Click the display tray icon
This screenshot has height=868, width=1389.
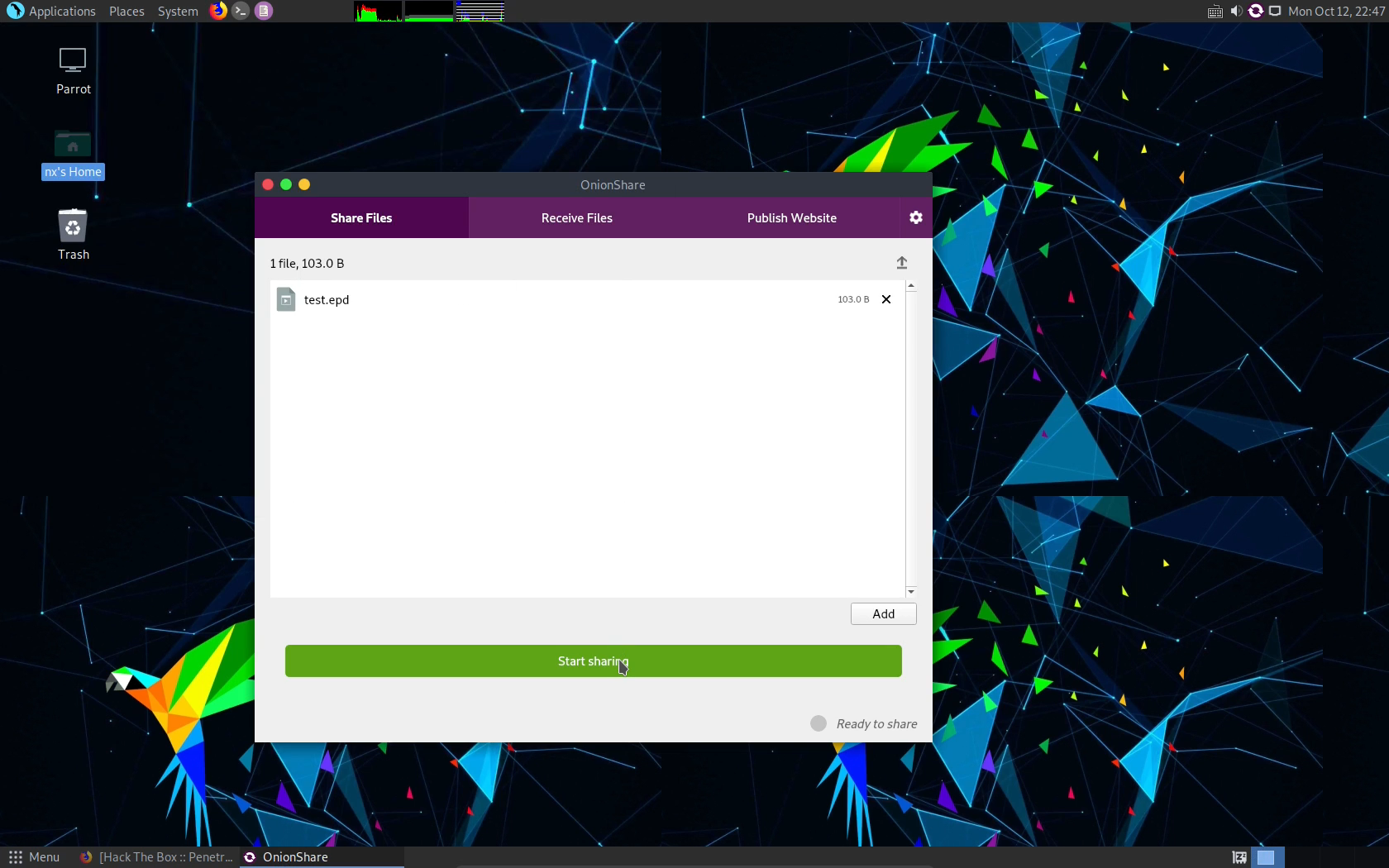tap(1276, 11)
